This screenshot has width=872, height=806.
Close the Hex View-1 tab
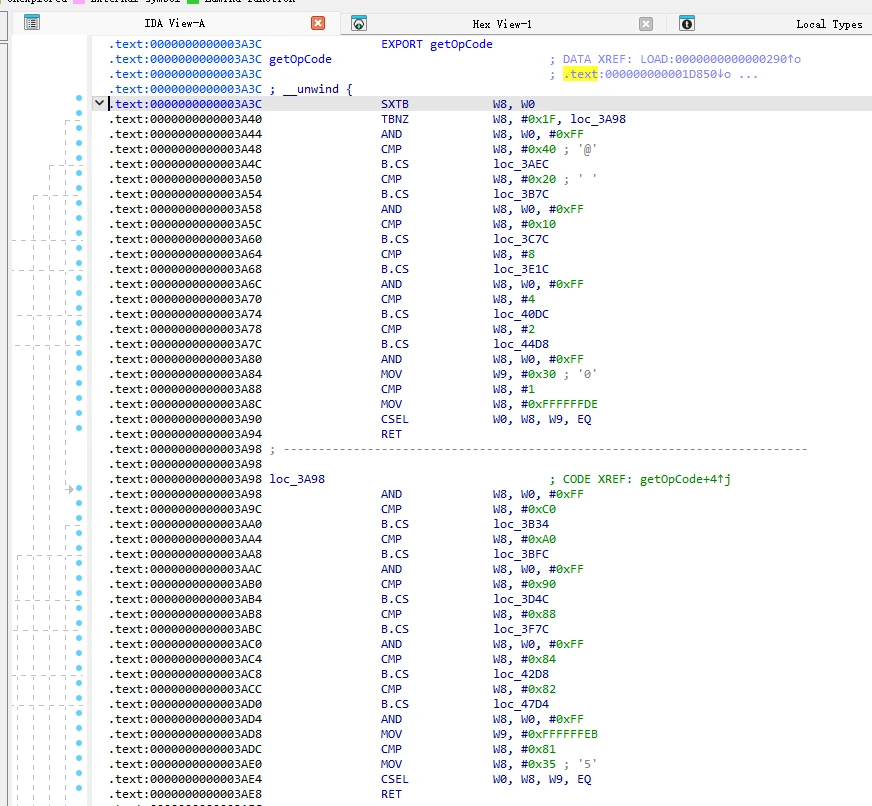(646, 23)
